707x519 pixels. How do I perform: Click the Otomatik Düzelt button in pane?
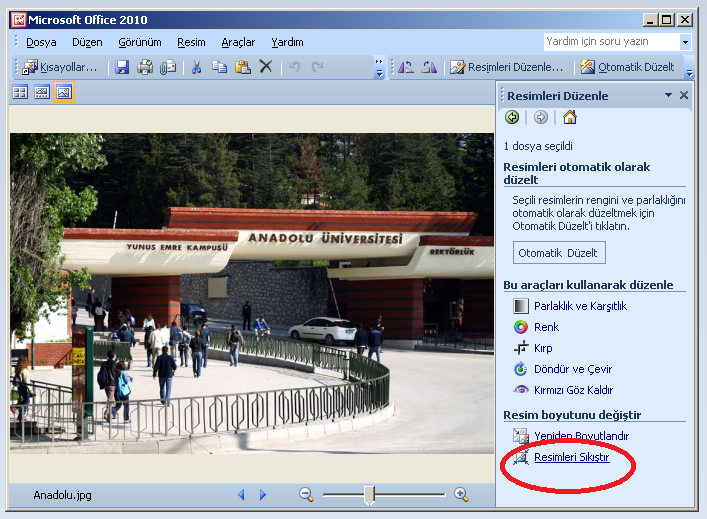559,253
